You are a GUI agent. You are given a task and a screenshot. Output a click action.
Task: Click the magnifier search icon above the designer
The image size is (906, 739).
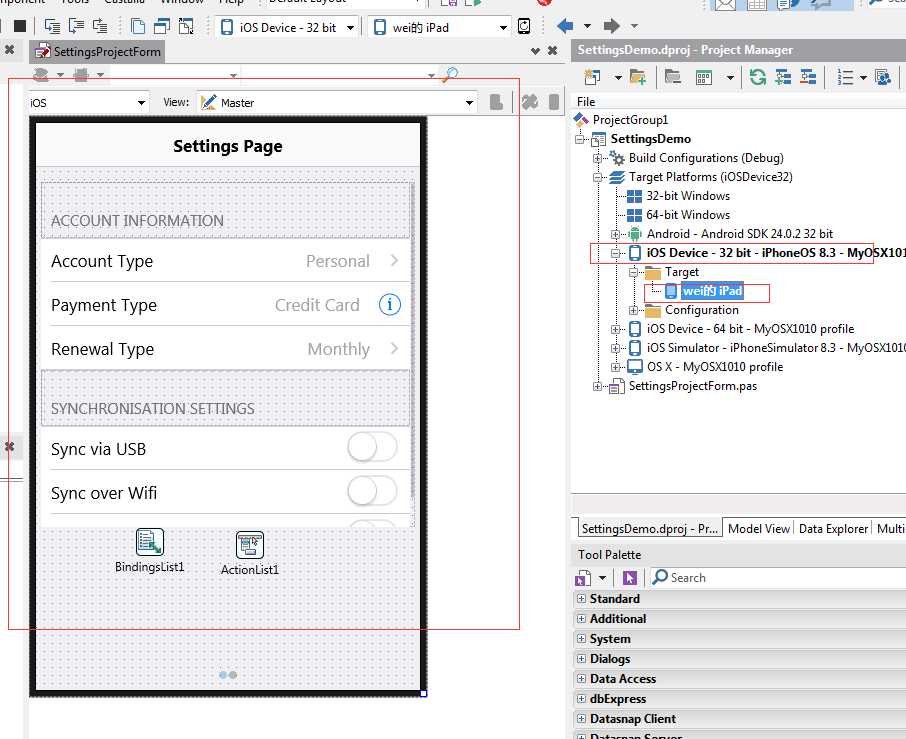[x=450, y=75]
